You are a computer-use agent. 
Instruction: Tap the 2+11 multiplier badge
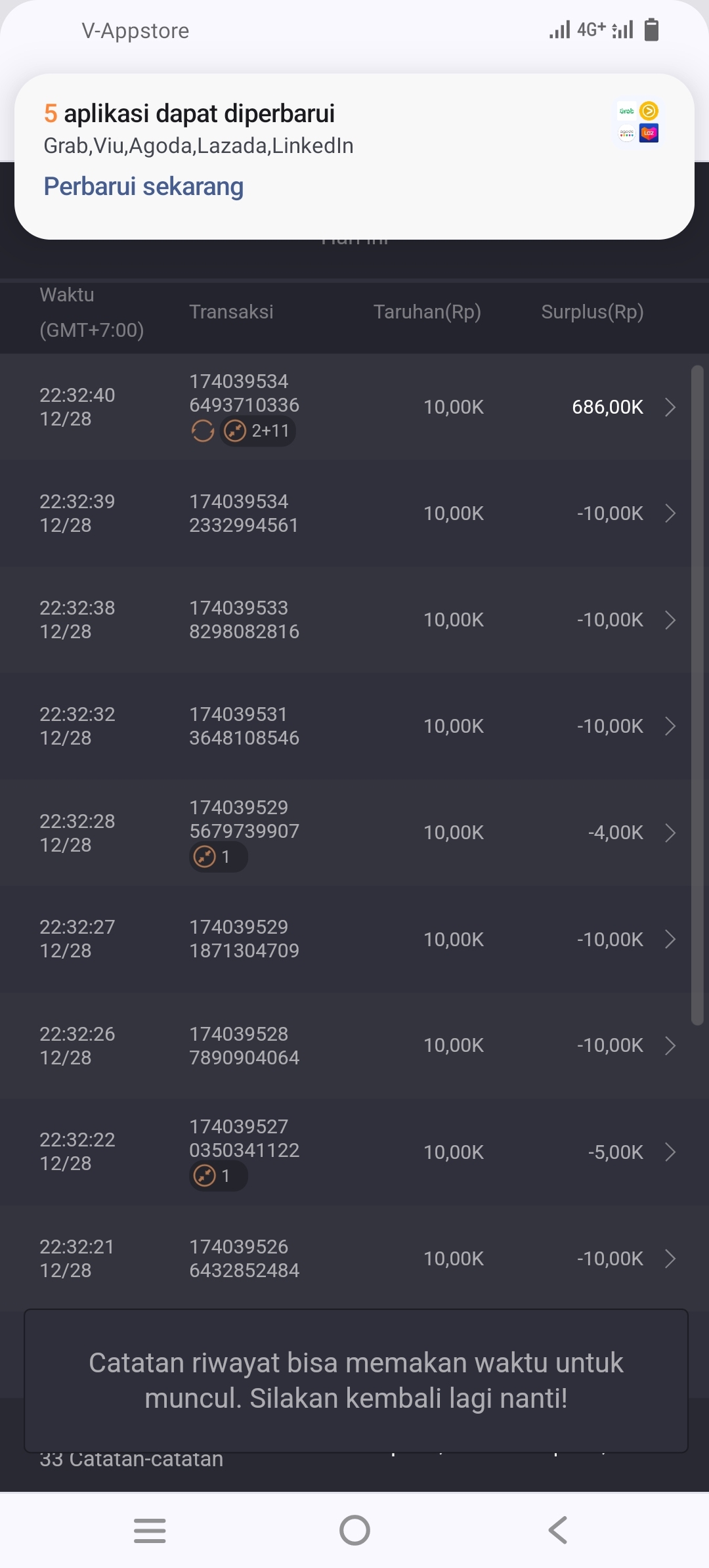click(x=257, y=431)
